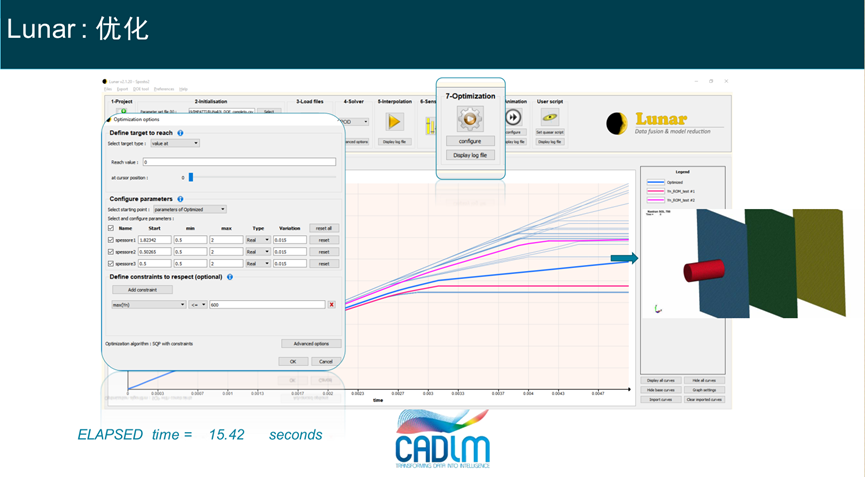This screenshot has width=865, height=477.
Task: Show info for Configure parameters
Action: (x=180, y=199)
